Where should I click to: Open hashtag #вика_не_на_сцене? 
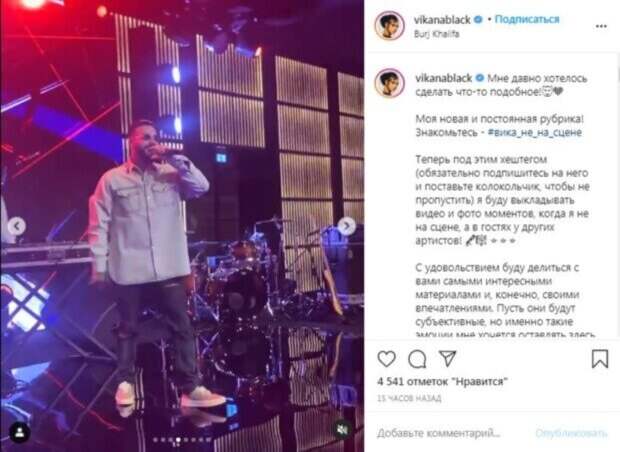point(535,132)
